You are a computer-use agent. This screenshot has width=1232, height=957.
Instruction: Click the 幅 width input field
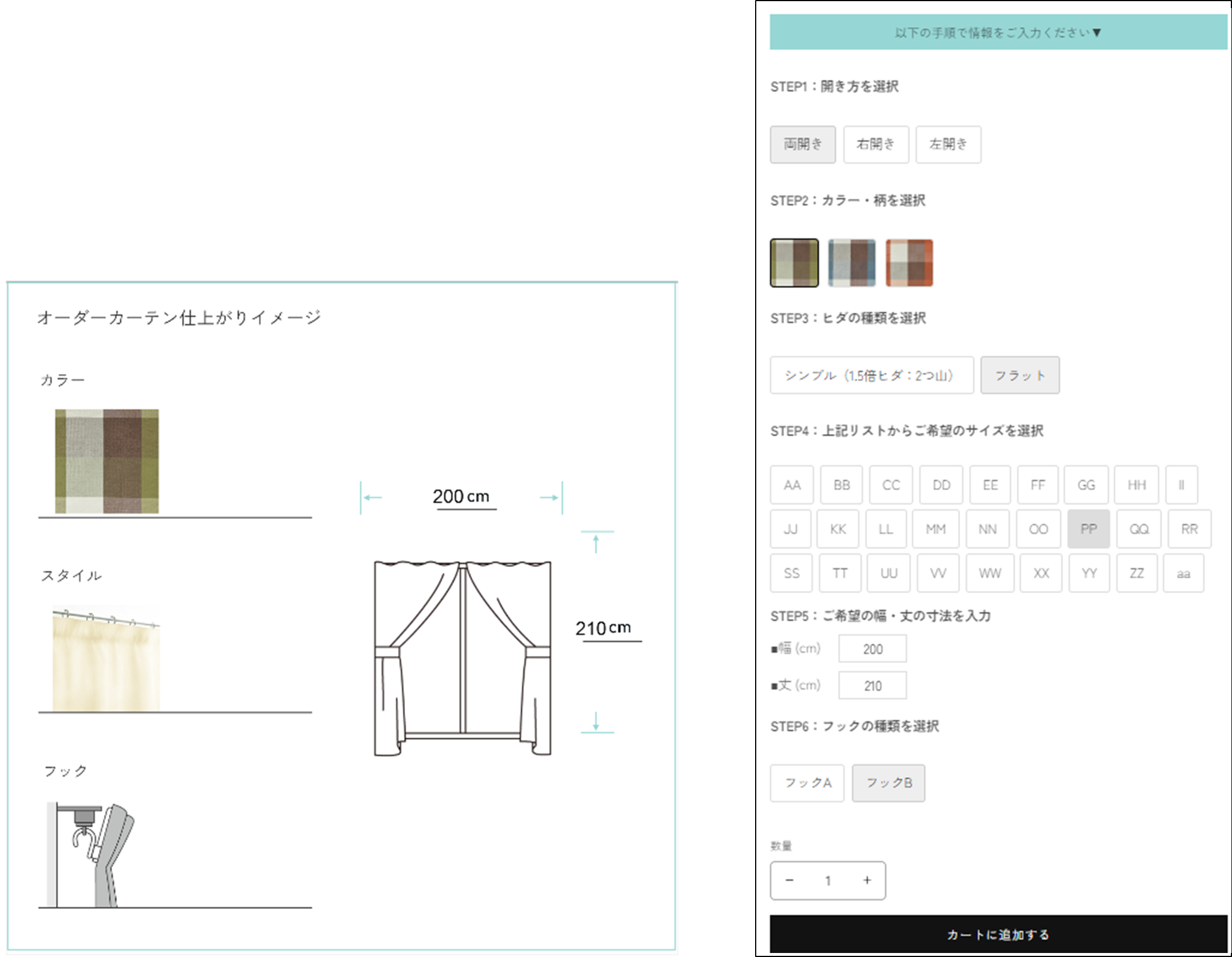pyautogui.click(x=872, y=649)
